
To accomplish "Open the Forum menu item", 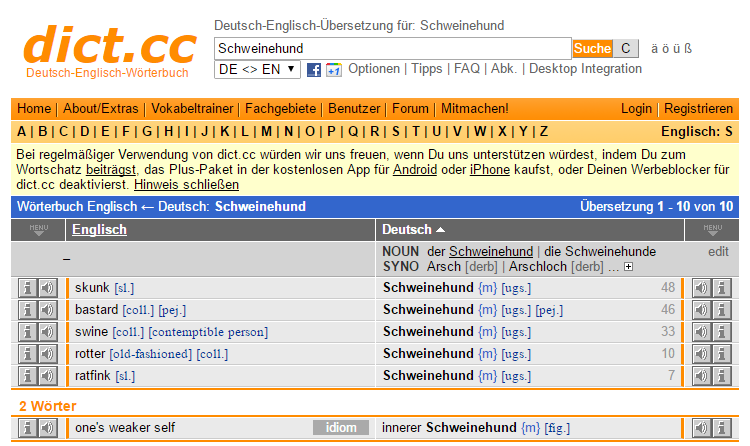I will coord(410,109).
